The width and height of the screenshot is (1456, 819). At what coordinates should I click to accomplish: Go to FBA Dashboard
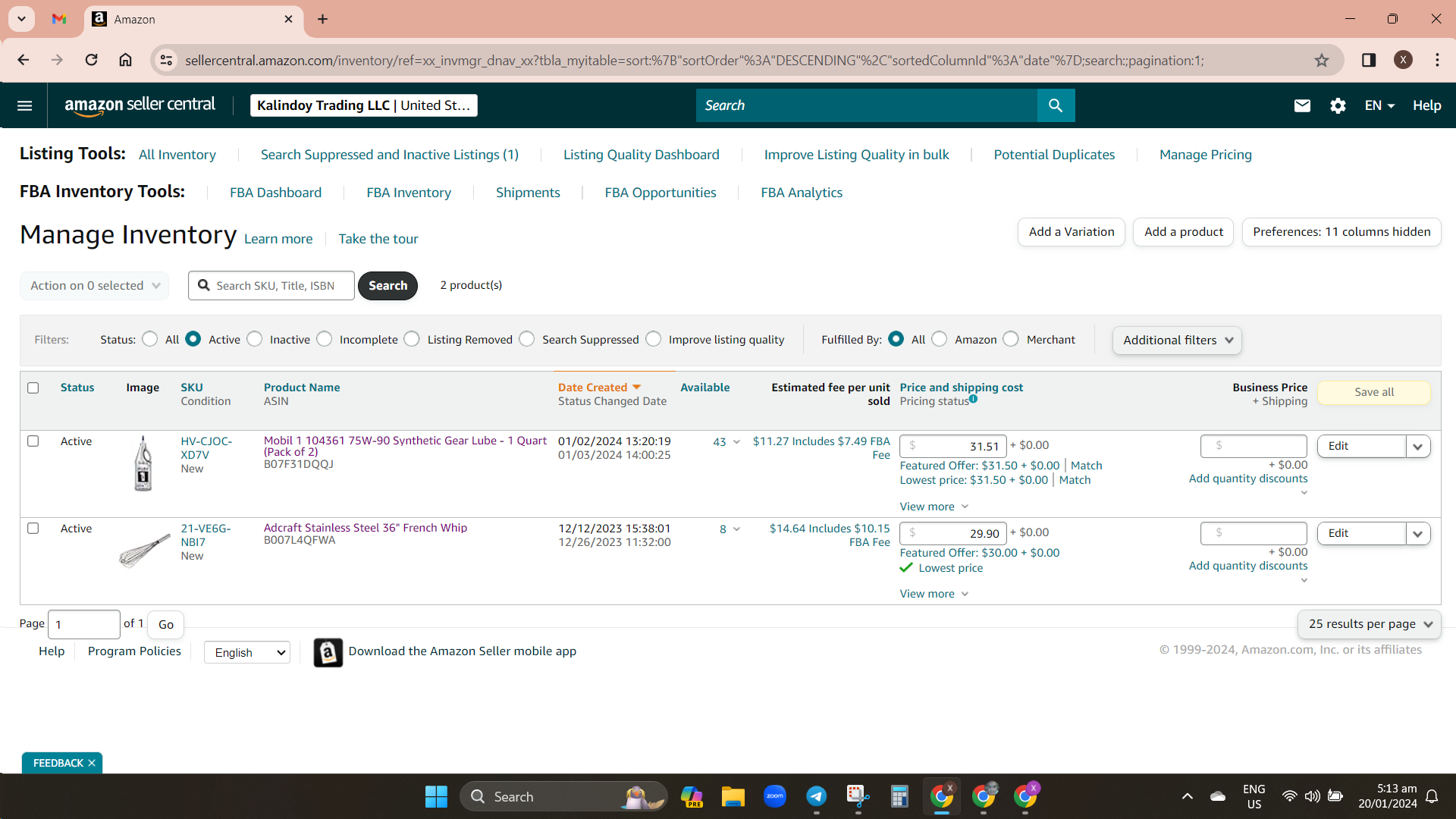coord(276,193)
